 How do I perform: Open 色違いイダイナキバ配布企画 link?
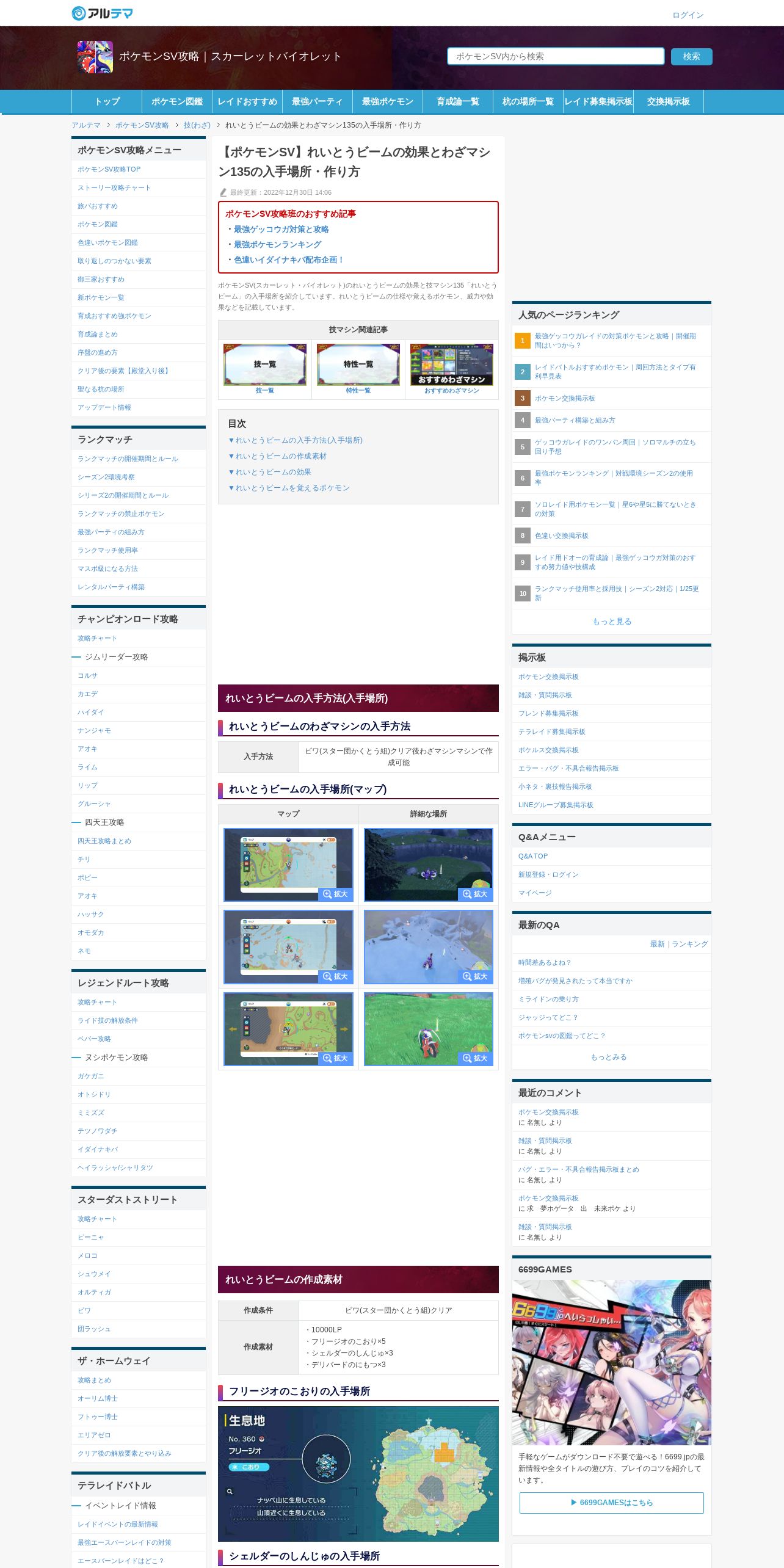tap(289, 260)
